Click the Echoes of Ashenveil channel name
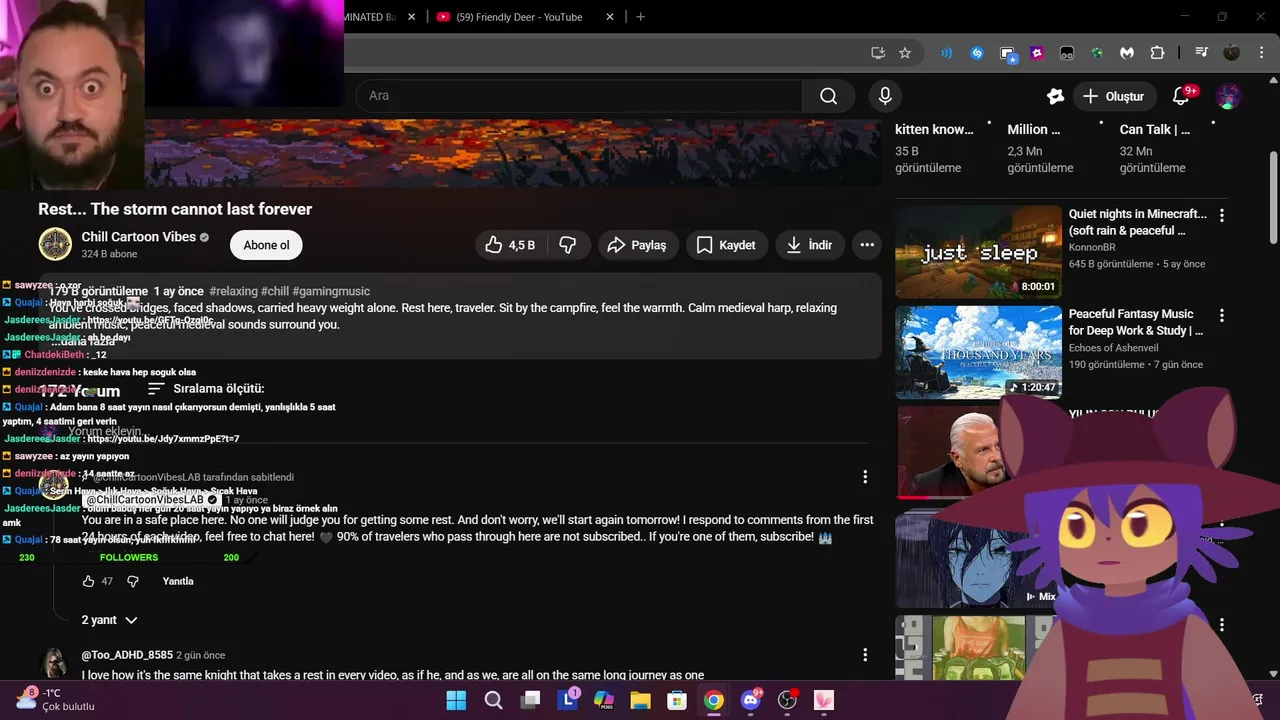Image resolution: width=1280 pixels, height=720 pixels. (1113, 347)
